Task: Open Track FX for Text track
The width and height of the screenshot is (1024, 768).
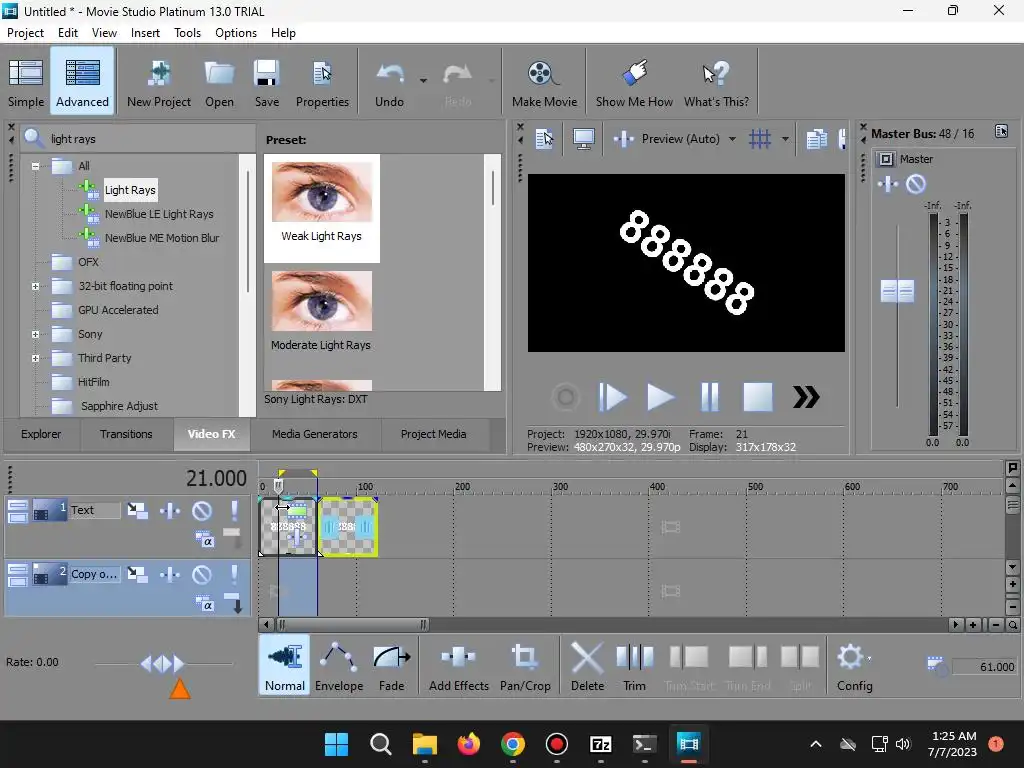Action: coord(170,511)
